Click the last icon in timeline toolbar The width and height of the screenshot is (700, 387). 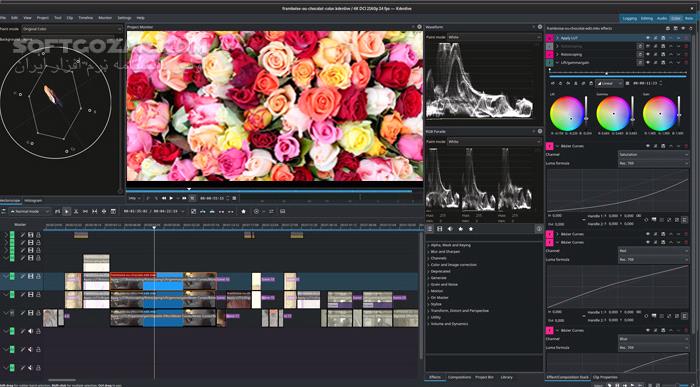coord(283,211)
